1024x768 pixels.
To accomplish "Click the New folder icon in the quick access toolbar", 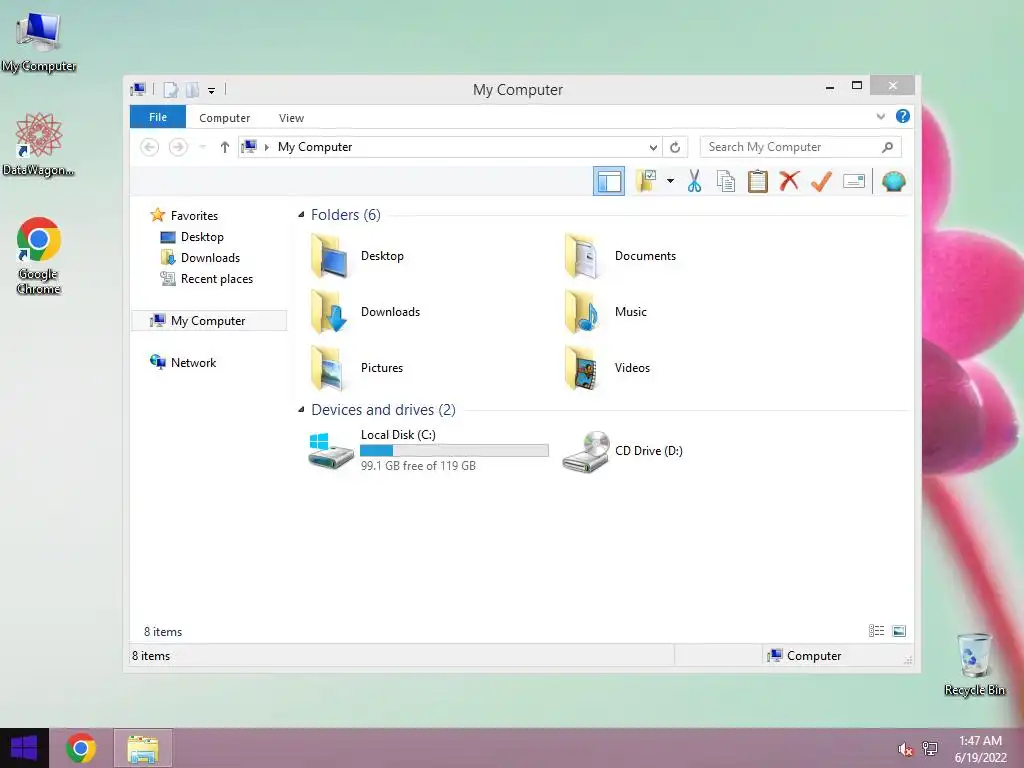I will (192, 90).
